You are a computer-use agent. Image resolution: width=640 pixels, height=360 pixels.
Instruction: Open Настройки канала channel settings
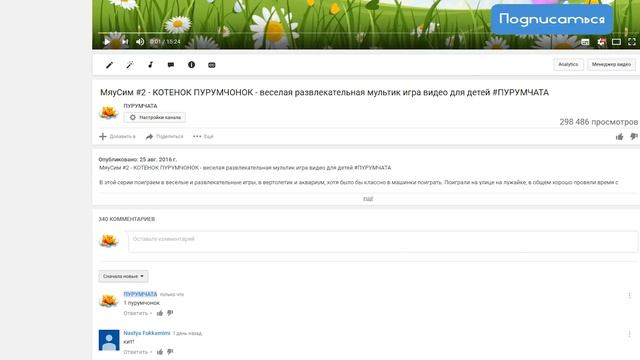(x=155, y=118)
